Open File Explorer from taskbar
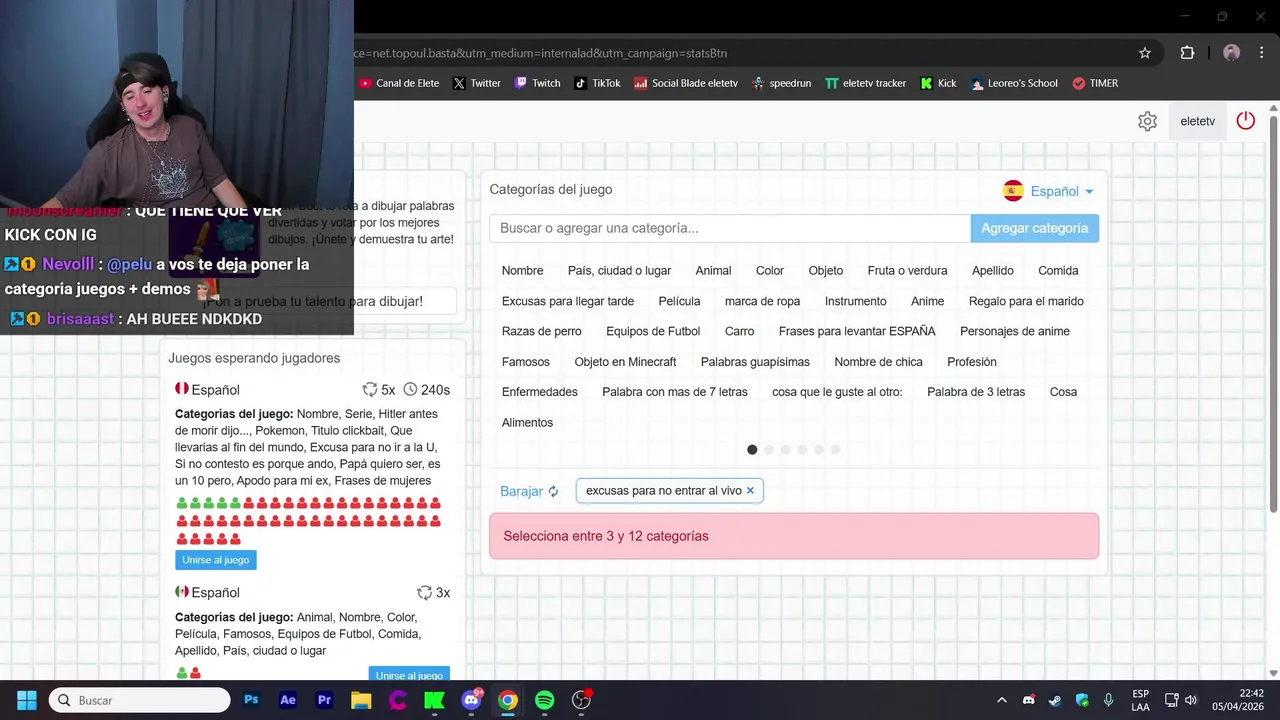1280x720 pixels. point(361,700)
